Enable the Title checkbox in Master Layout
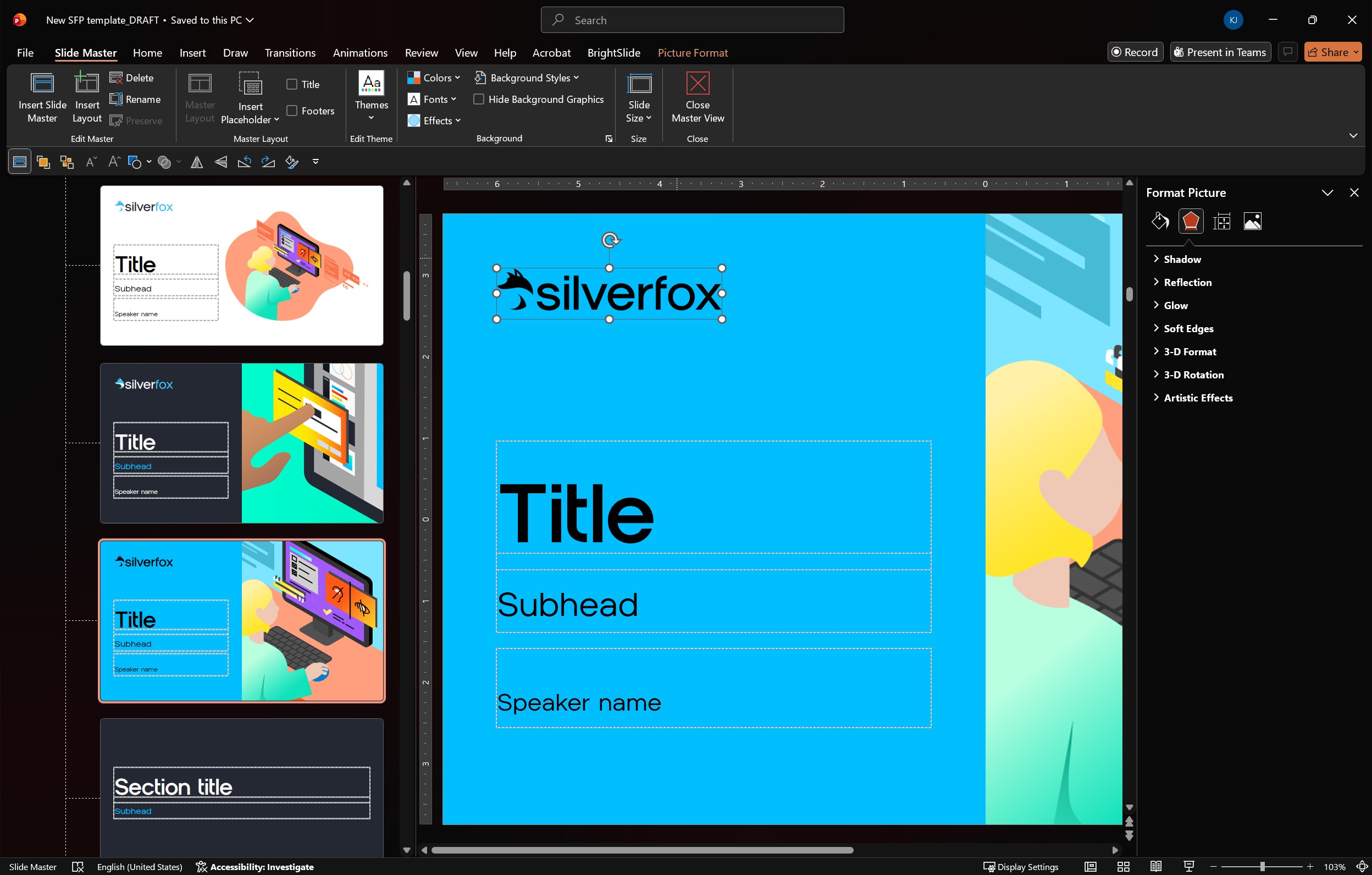Viewport: 1372px width, 875px height. coord(292,84)
